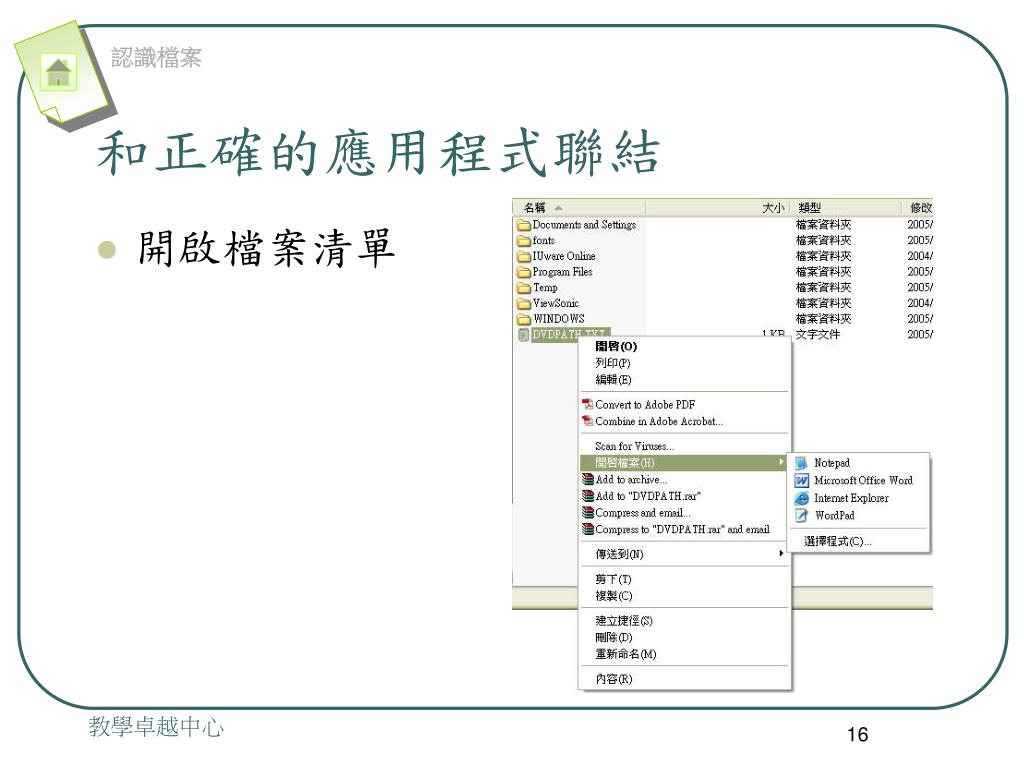Viewport: 1024px width, 768px height.
Task: Choose 選擇程式(C)... in the submenu
Action: click(859, 541)
